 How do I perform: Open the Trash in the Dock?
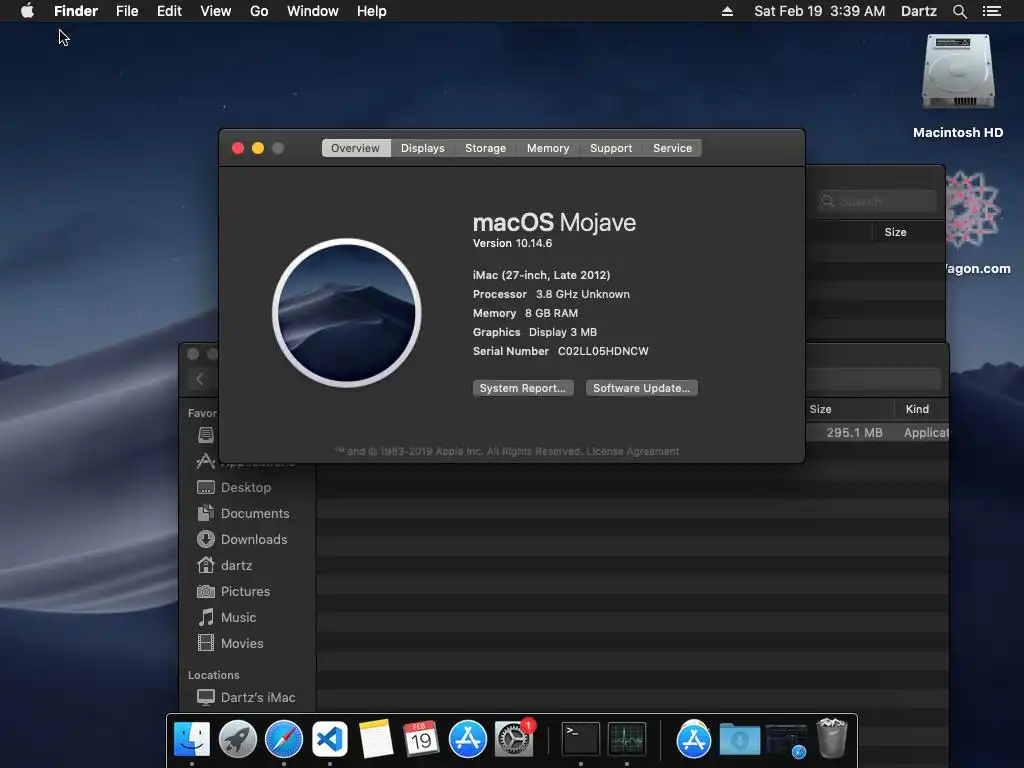tap(832, 739)
